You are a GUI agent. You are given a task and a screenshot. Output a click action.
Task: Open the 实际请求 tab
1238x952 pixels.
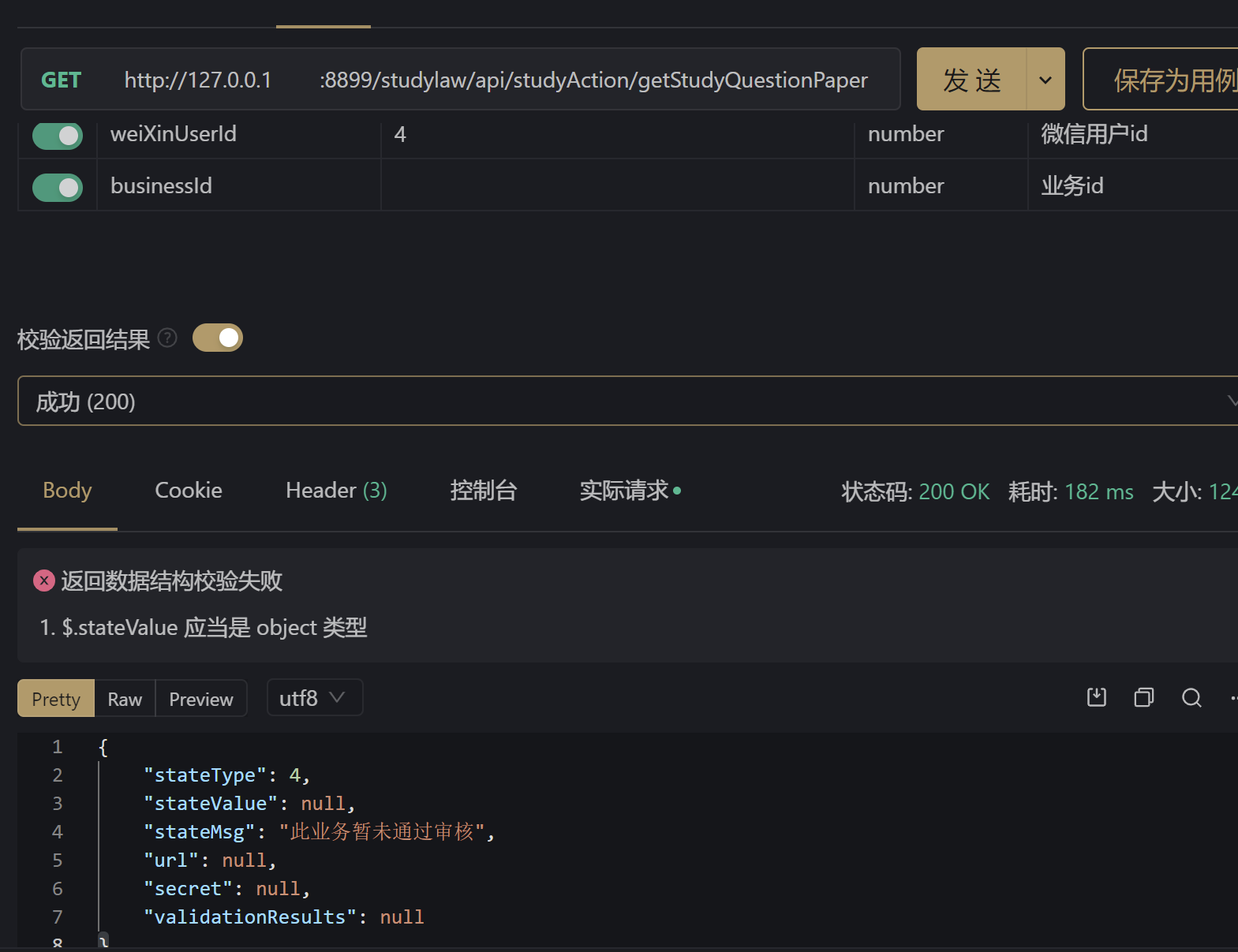click(630, 491)
